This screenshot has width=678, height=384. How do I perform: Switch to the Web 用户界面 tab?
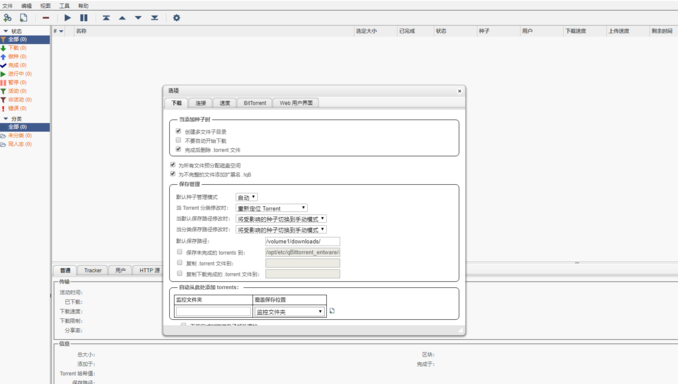pos(296,103)
